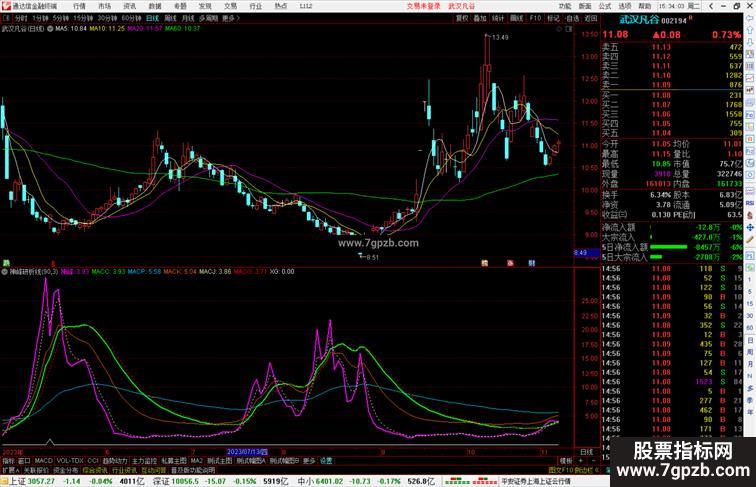Click the Tongdaxin app logo icon
Screen dimensions: 756x487
pyautogui.click(x=5, y=6)
